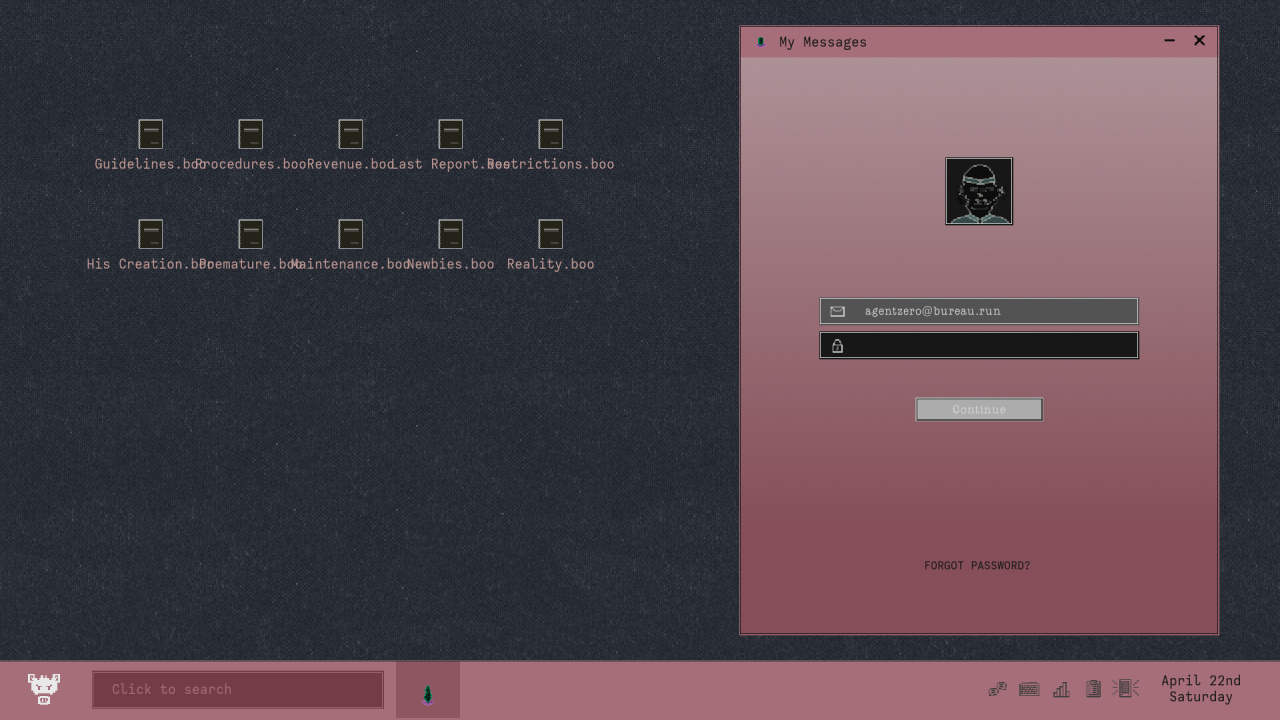1280x720 pixels.
Task: Open the Newbies.boo file icon
Action: click(x=450, y=234)
